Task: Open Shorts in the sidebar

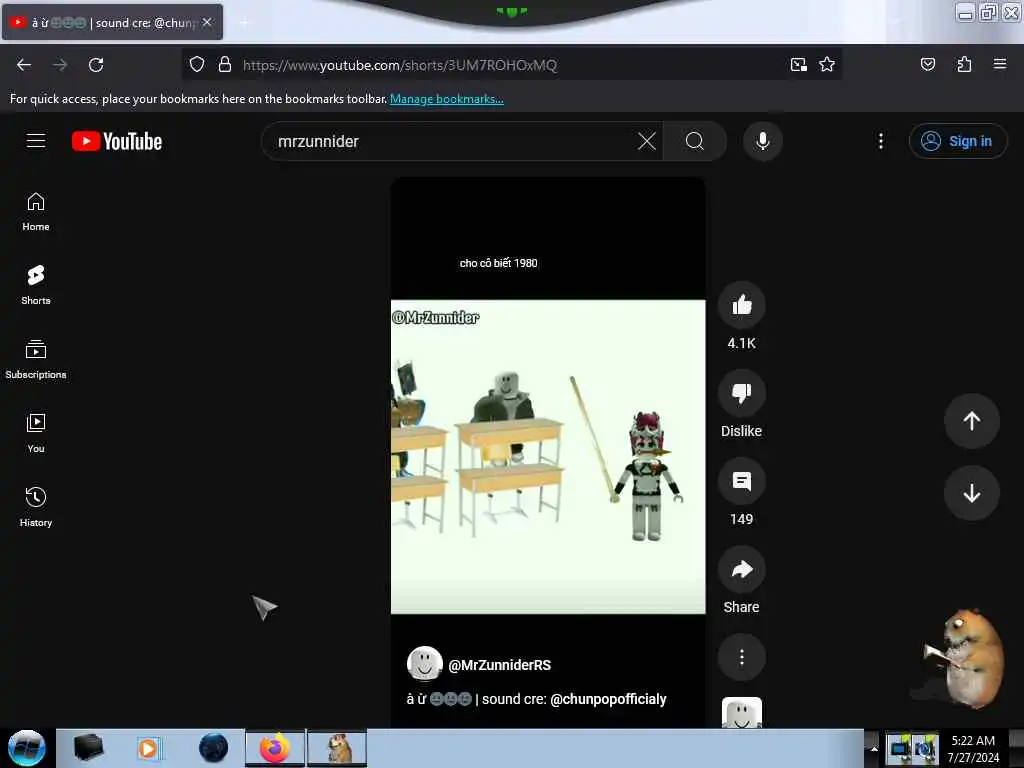Action: point(36,286)
